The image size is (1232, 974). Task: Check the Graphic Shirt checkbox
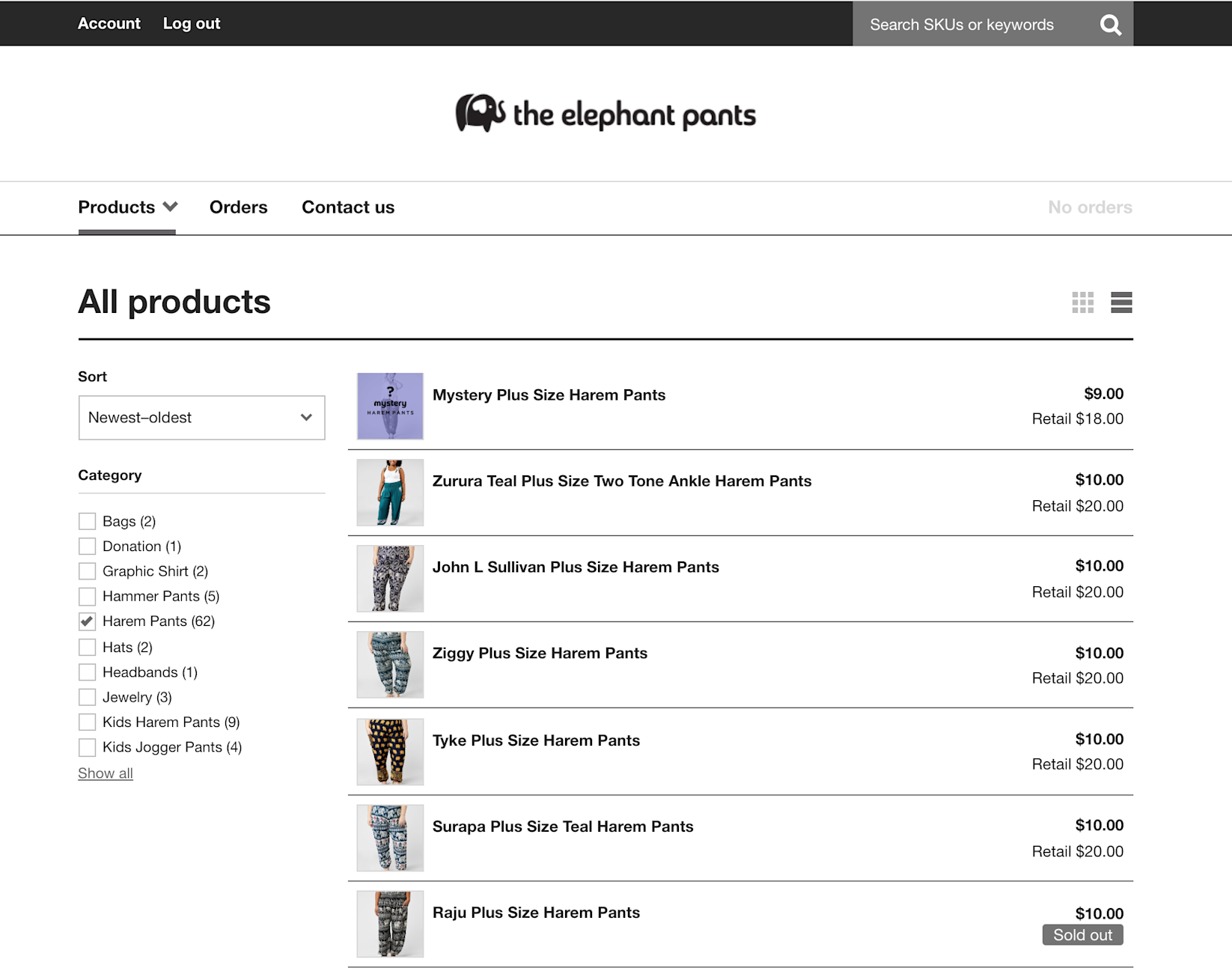click(x=88, y=571)
